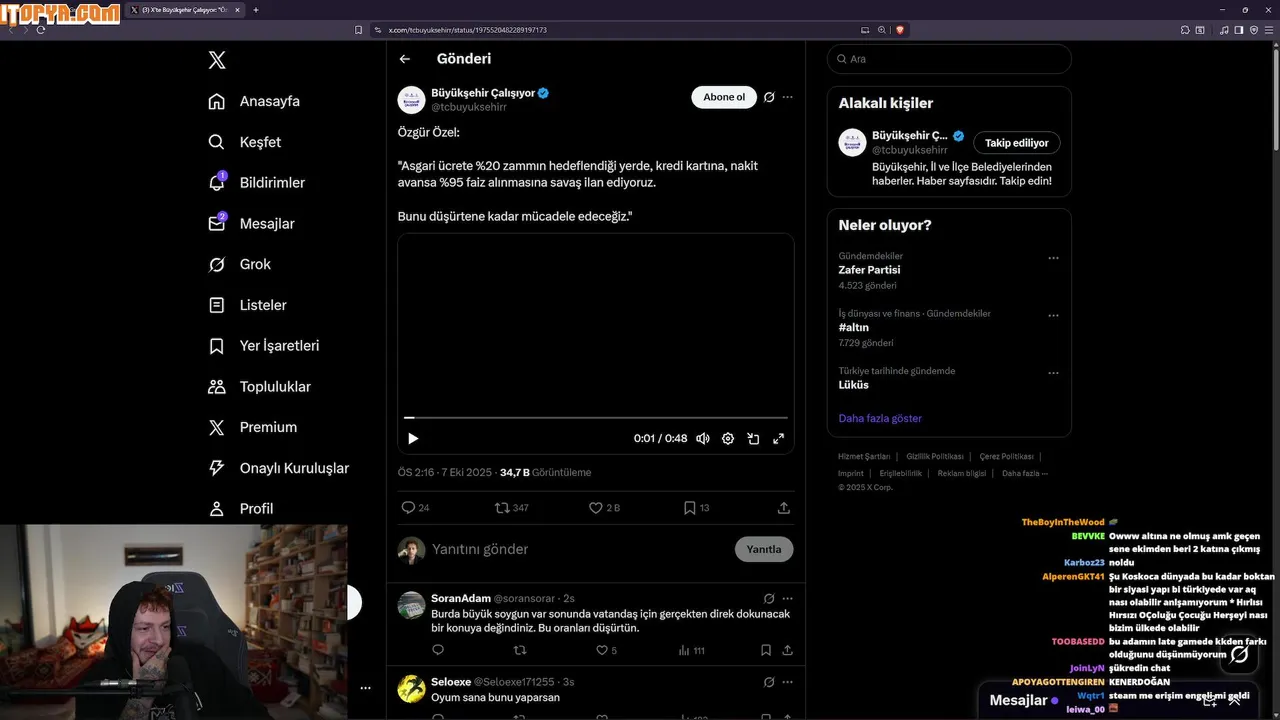Click the video progress bar
The height and width of the screenshot is (720, 1280).
coord(596,417)
